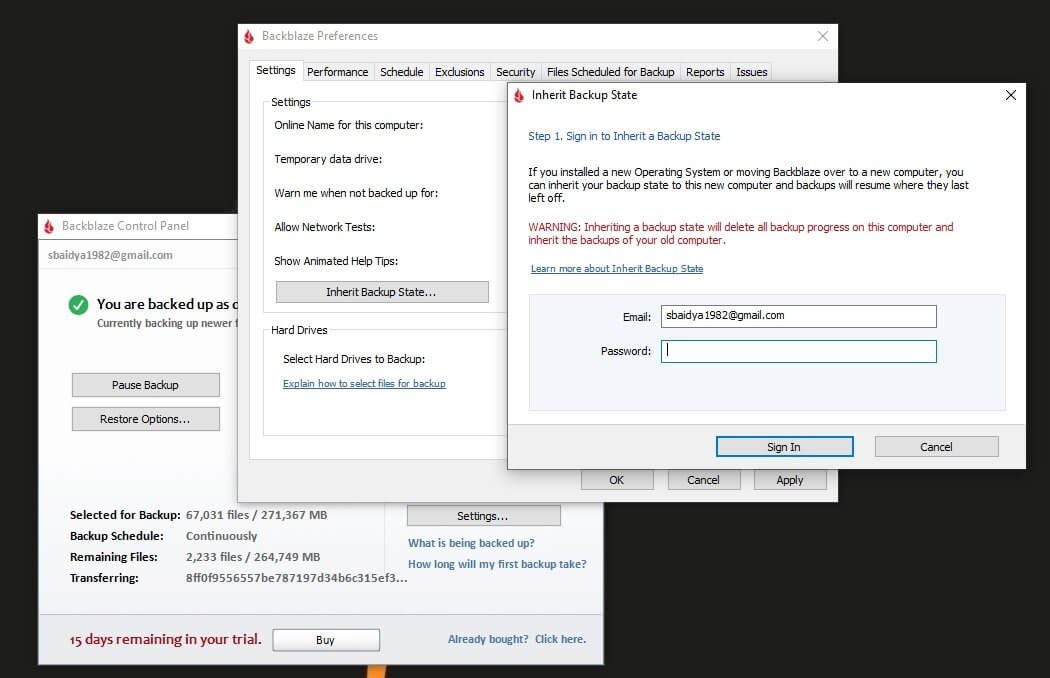Image resolution: width=1050 pixels, height=678 pixels.
Task: Click the Backblaze Control Panel flame icon
Action: 49,226
